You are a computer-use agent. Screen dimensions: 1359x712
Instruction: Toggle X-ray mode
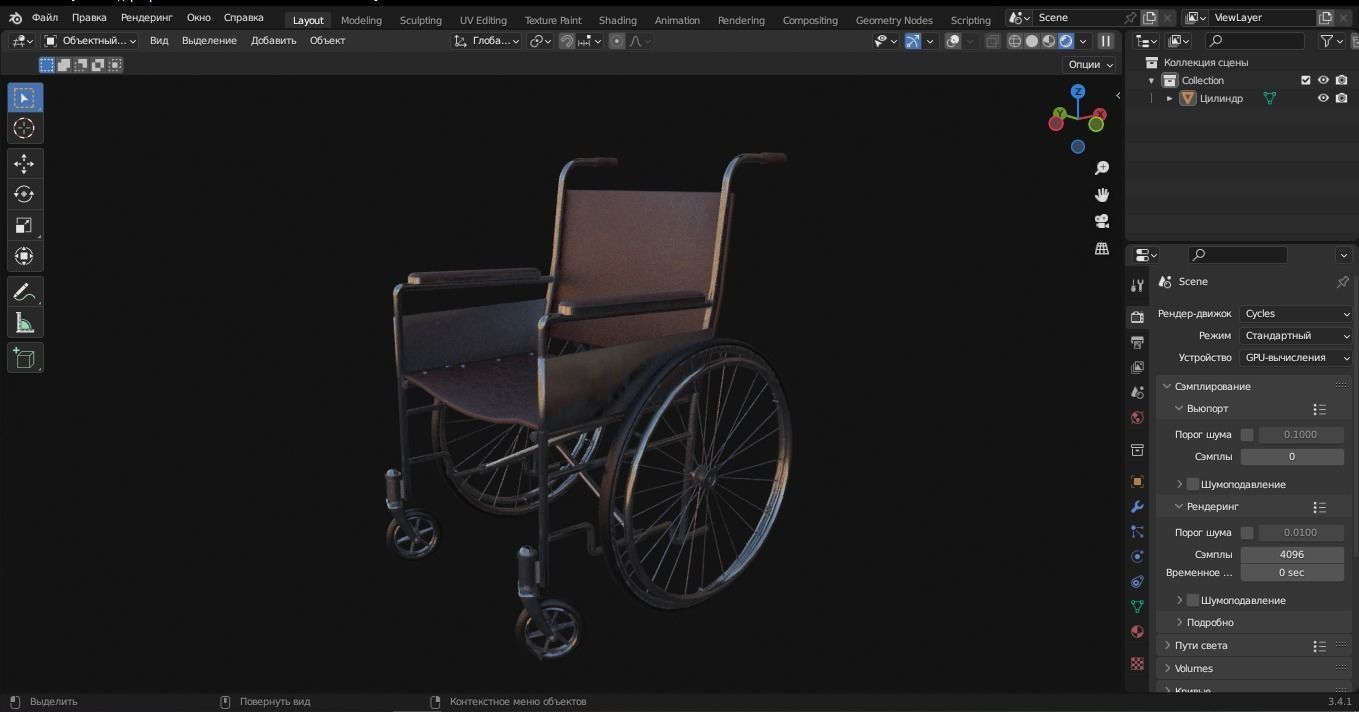coord(992,41)
